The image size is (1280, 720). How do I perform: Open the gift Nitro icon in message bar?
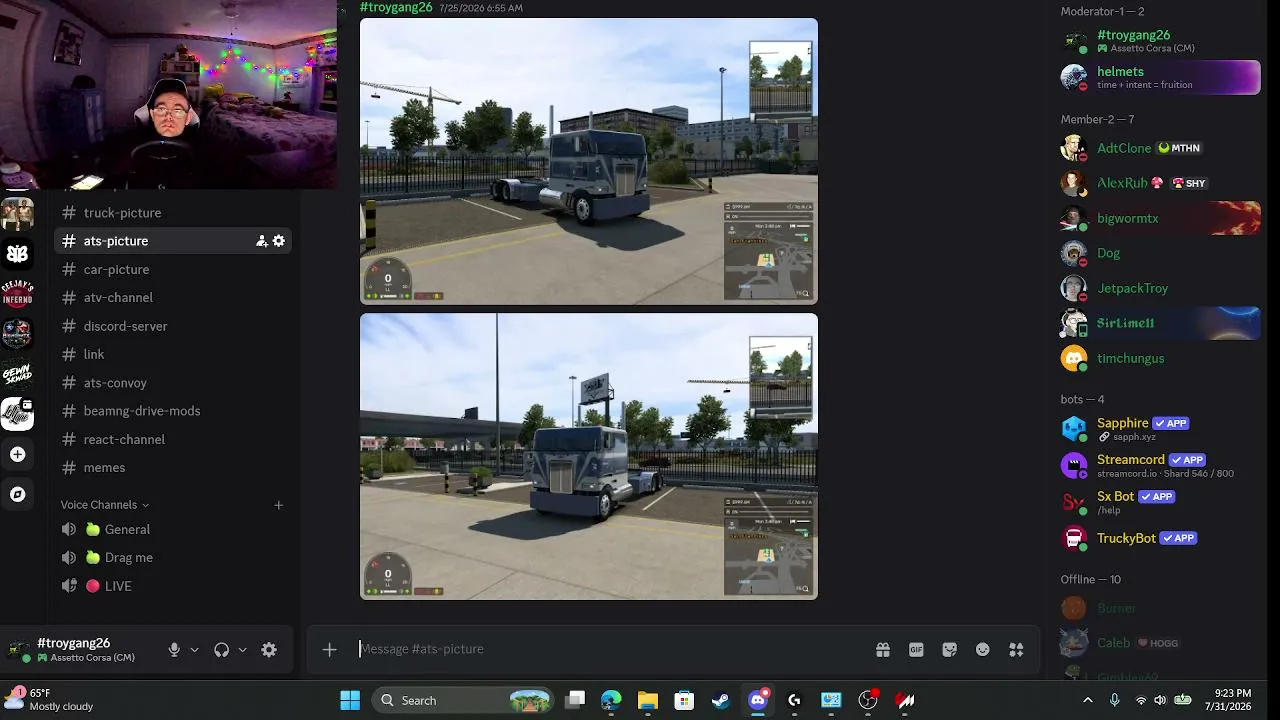(x=883, y=650)
